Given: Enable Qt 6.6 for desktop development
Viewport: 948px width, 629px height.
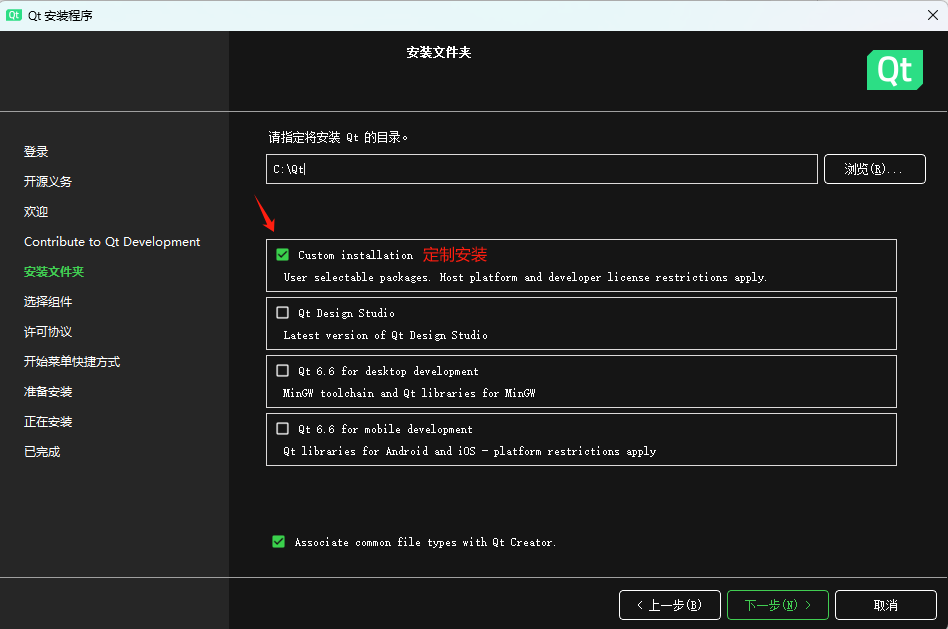Looking at the screenshot, I should click(282, 370).
